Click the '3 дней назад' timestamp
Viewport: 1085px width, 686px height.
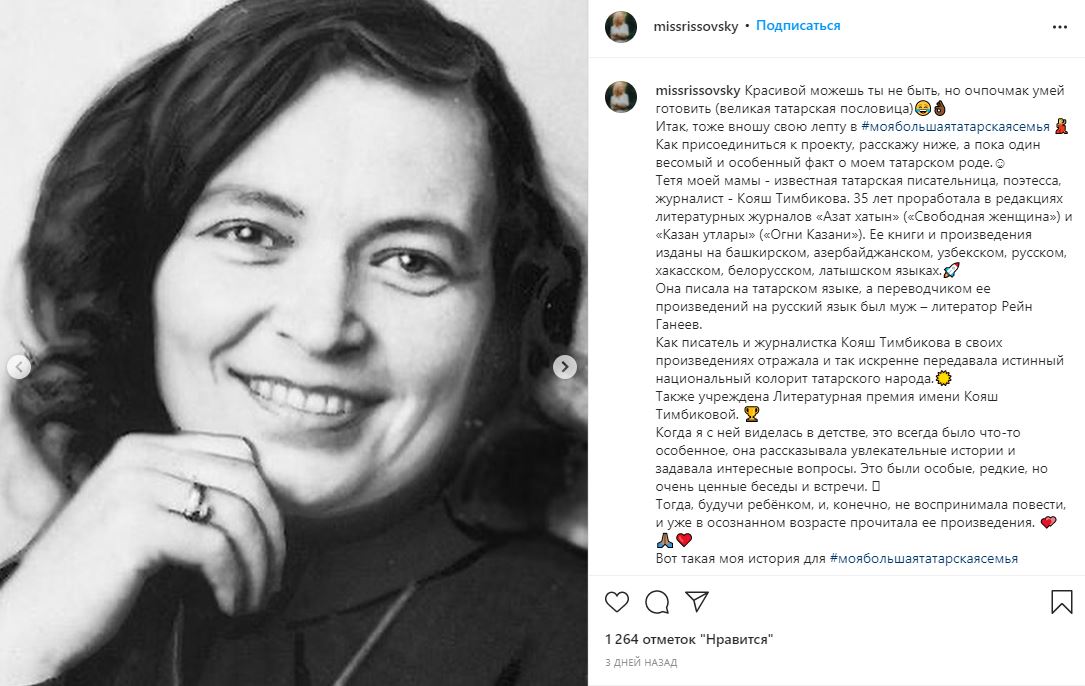click(640, 662)
